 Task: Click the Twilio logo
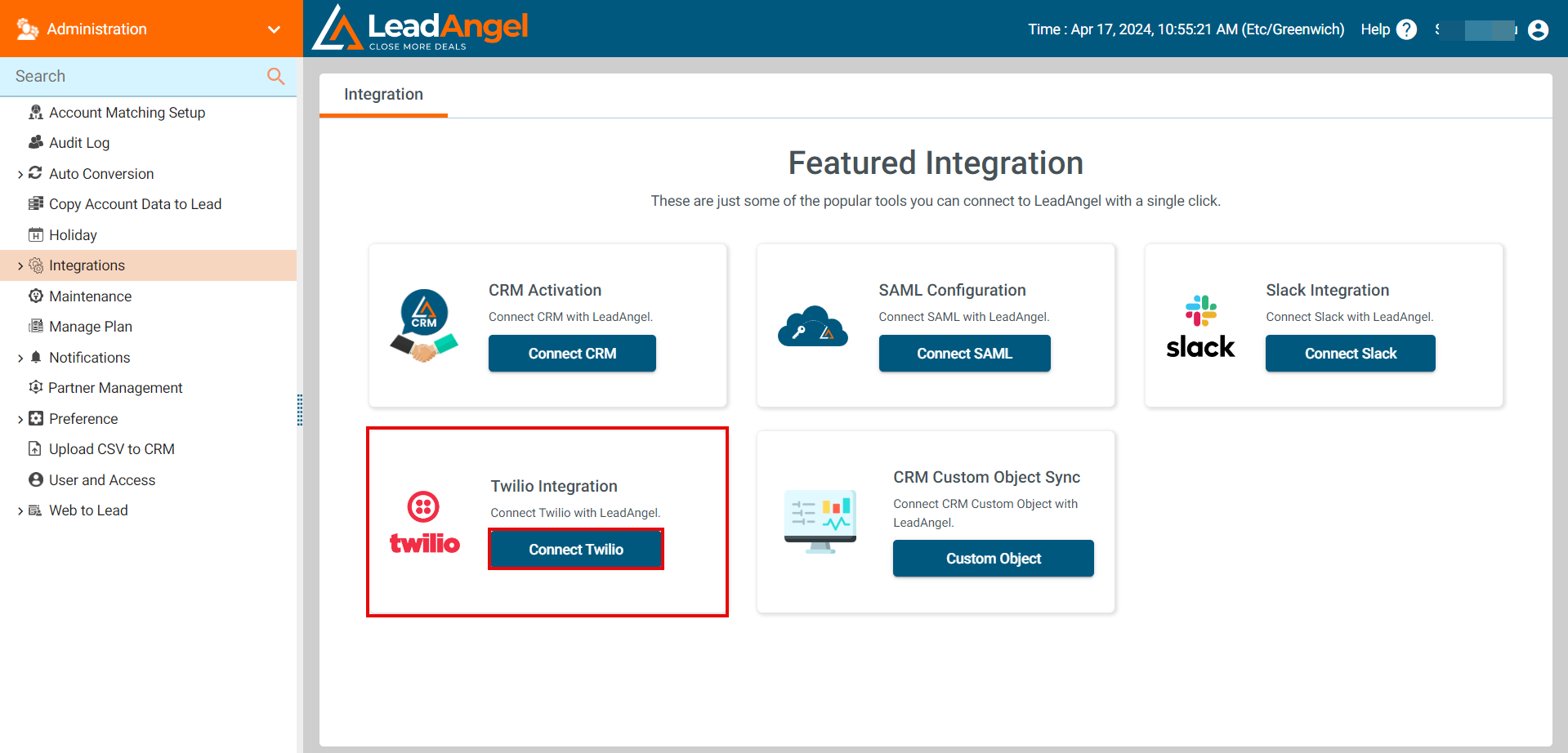[424, 523]
